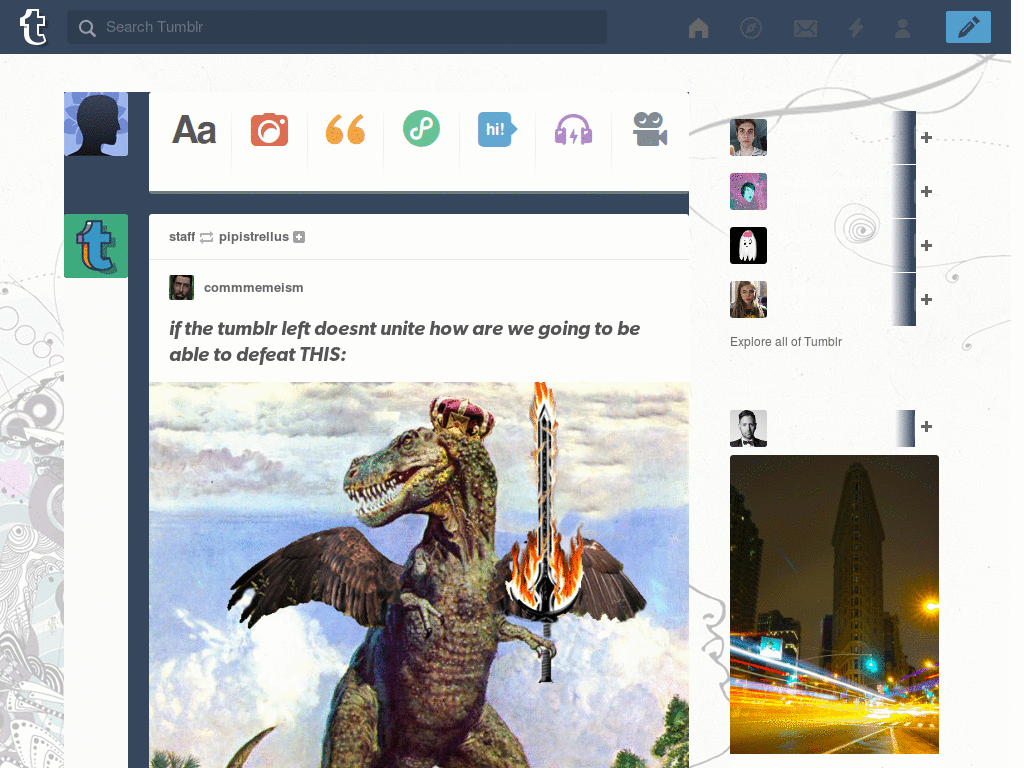Click the long-haired woman avatar recommended blog
Image resolution: width=1024 pixels, height=768 pixels.
pos(748,299)
